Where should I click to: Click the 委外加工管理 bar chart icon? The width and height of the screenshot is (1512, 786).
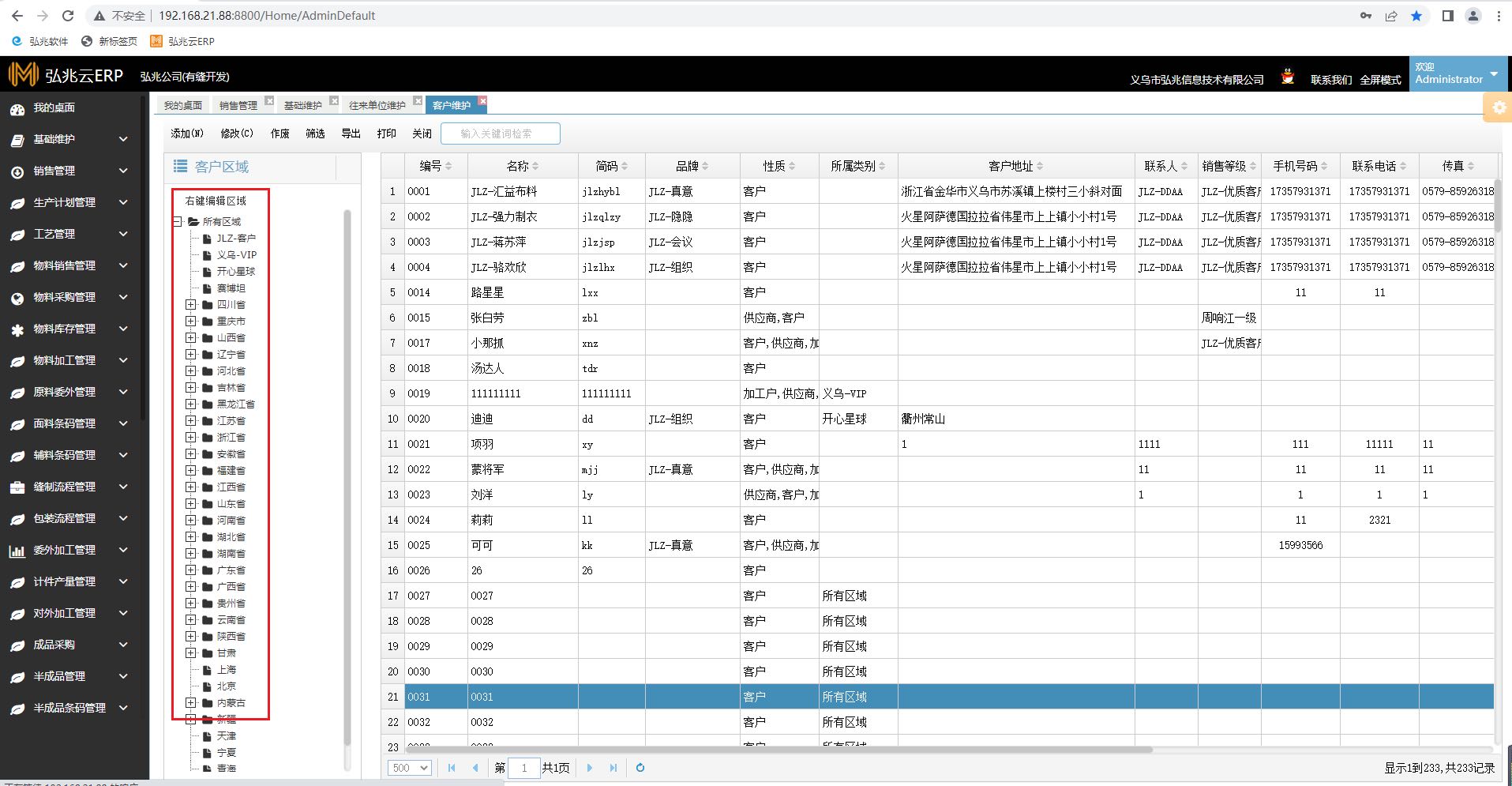(x=17, y=551)
